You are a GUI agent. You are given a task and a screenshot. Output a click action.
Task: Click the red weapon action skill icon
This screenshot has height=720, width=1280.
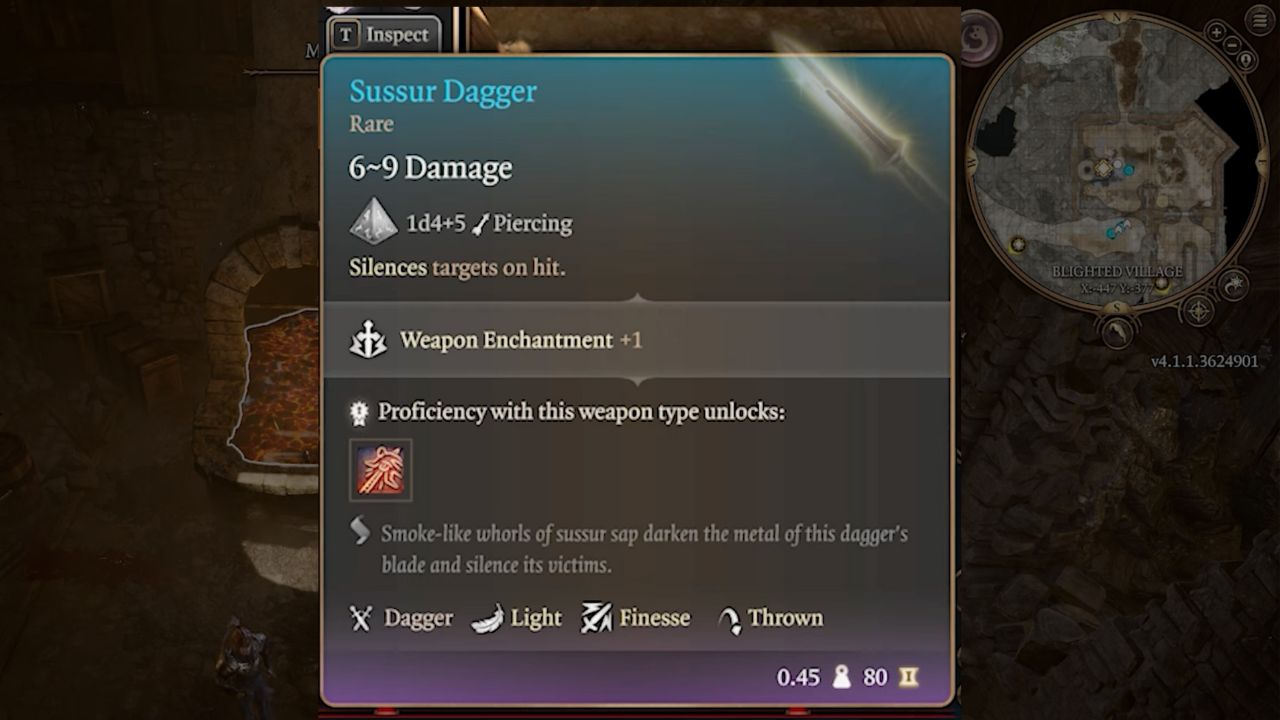pos(380,470)
